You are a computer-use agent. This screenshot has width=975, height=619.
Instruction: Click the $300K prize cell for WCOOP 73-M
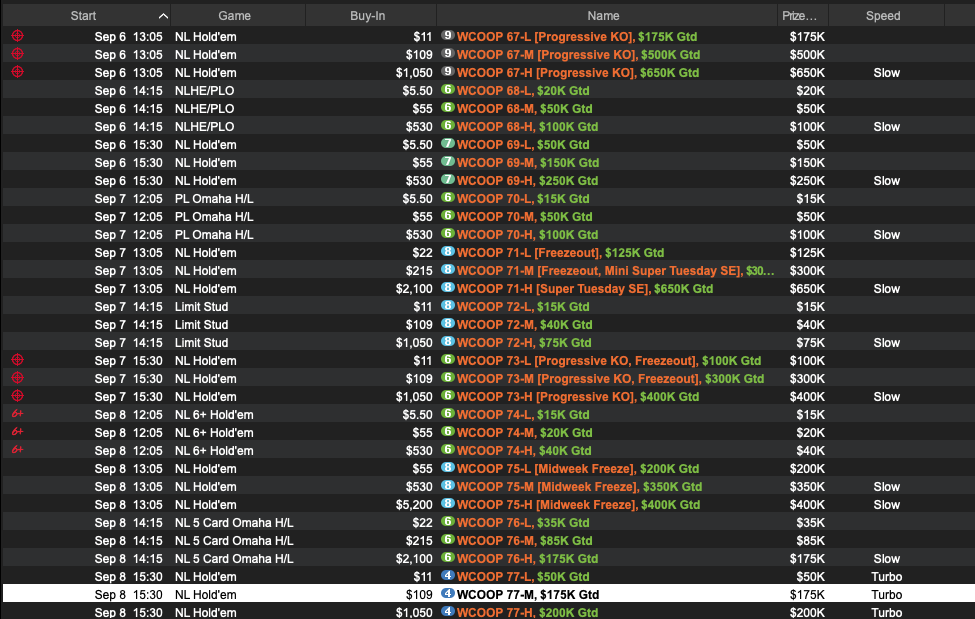(807, 379)
